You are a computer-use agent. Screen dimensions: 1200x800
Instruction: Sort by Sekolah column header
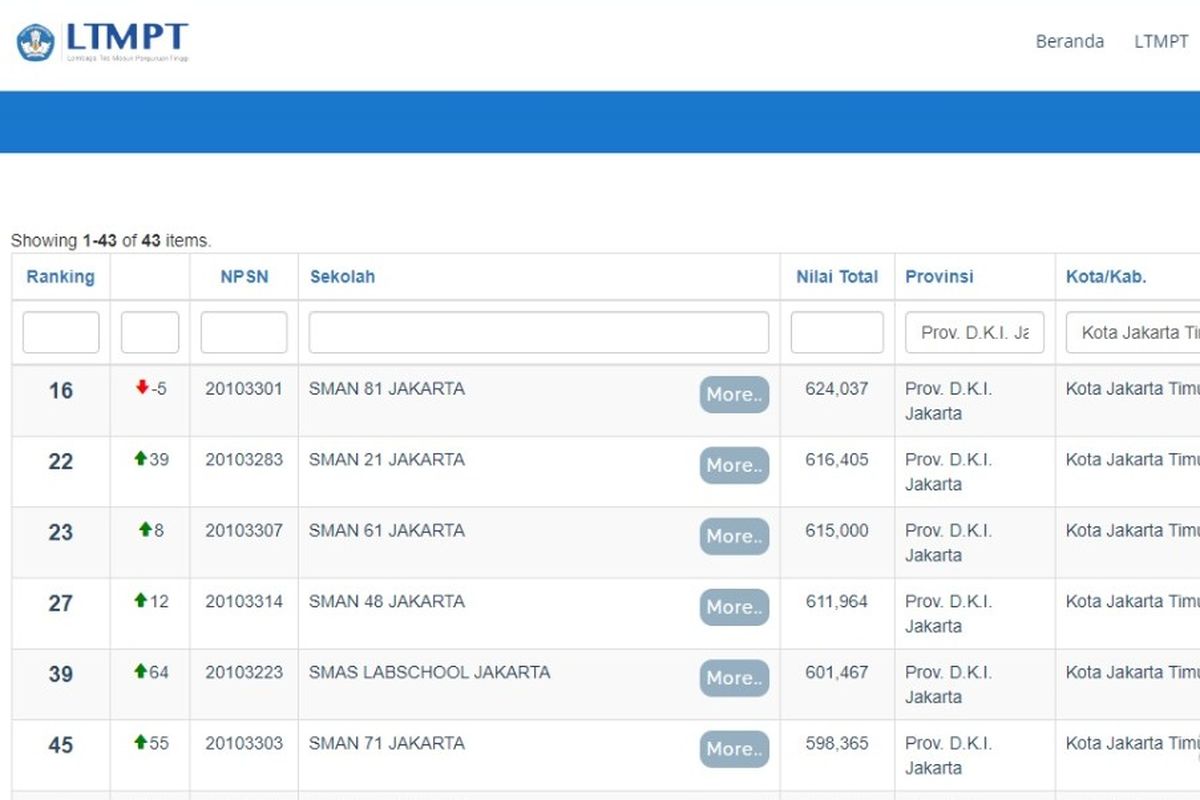[342, 277]
